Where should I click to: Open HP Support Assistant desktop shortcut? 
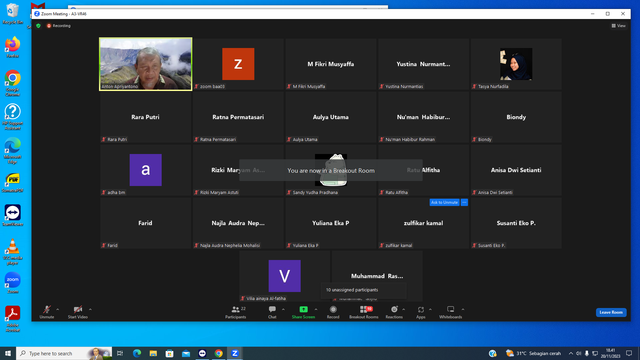point(12,117)
